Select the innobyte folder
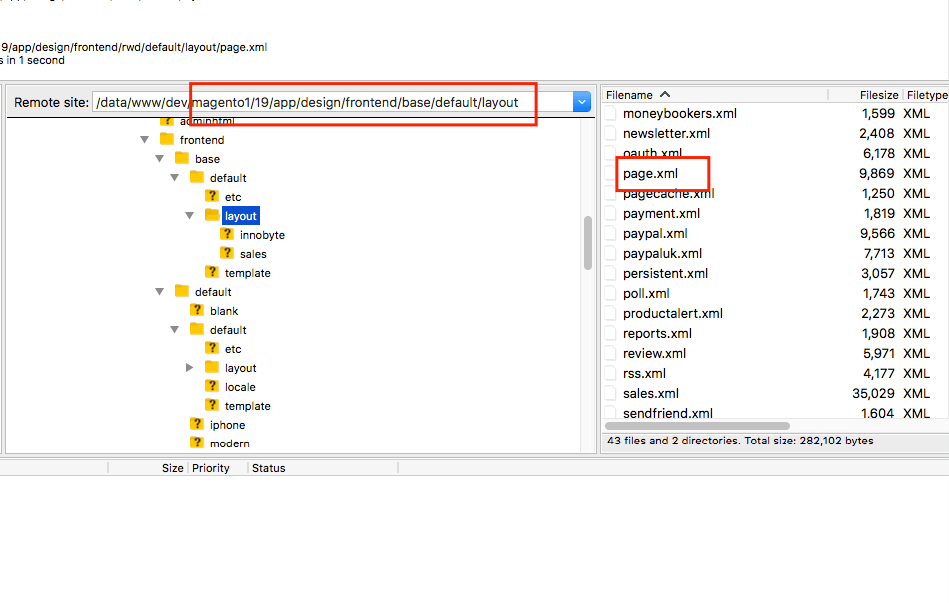The image size is (949, 603). 262,235
